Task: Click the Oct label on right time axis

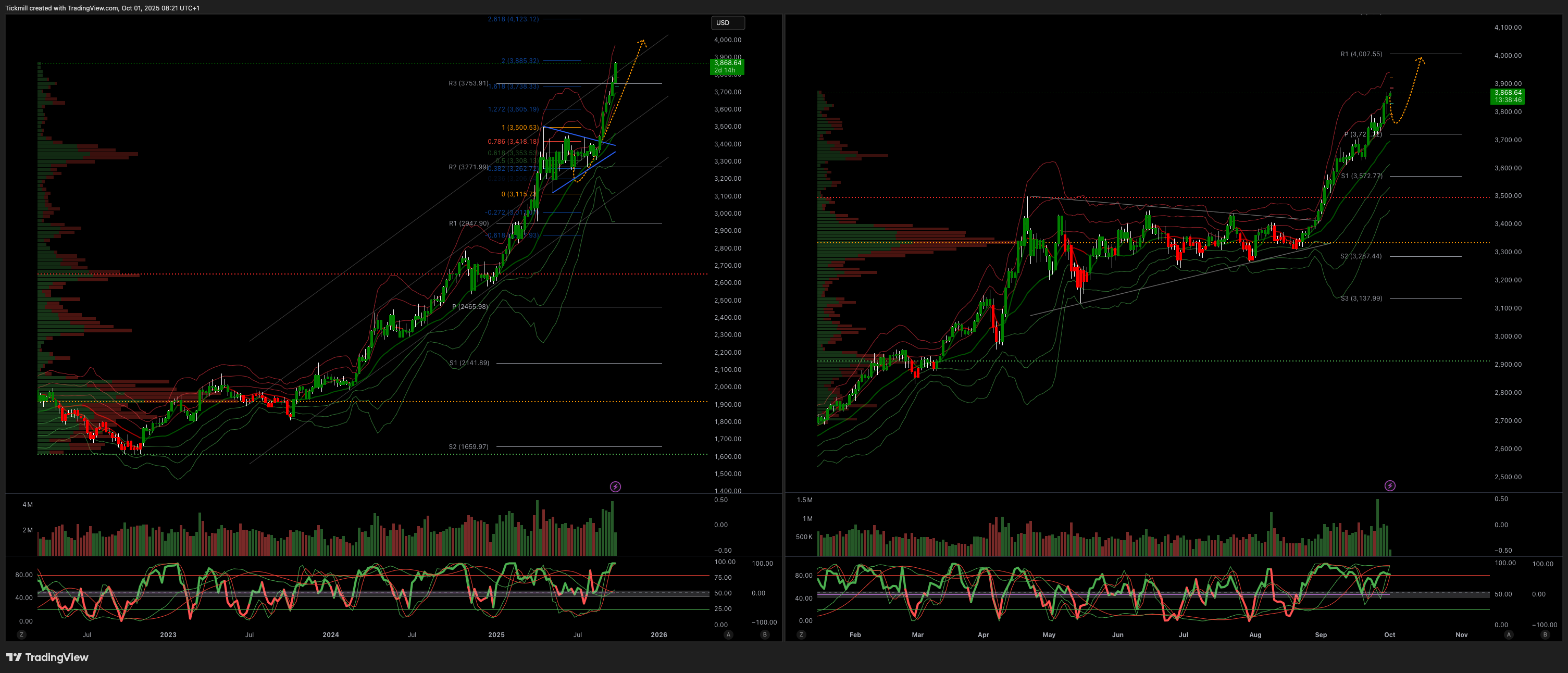Action: tap(1390, 634)
